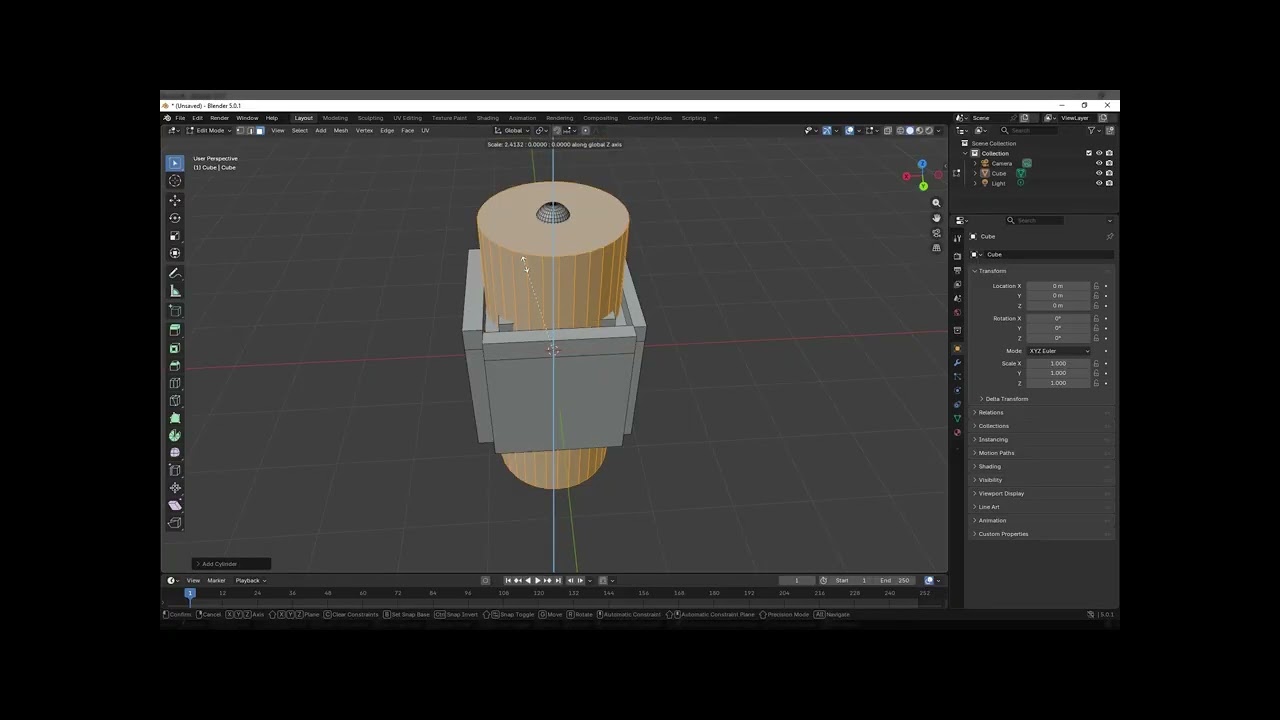Open the Render menu
Image resolution: width=1280 pixels, height=720 pixels.
[x=219, y=118]
